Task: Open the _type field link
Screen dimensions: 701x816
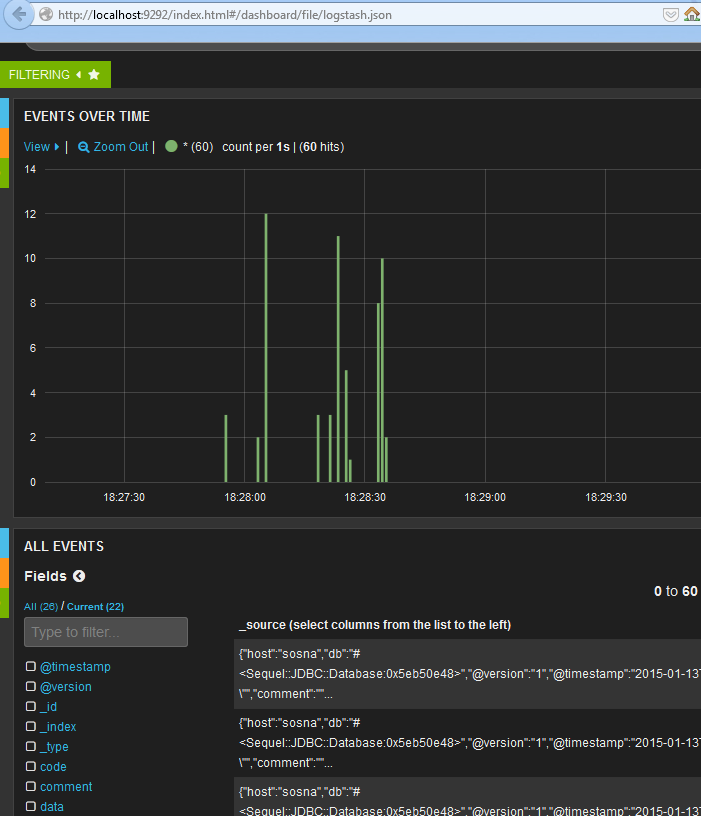Action: [55, 747]
